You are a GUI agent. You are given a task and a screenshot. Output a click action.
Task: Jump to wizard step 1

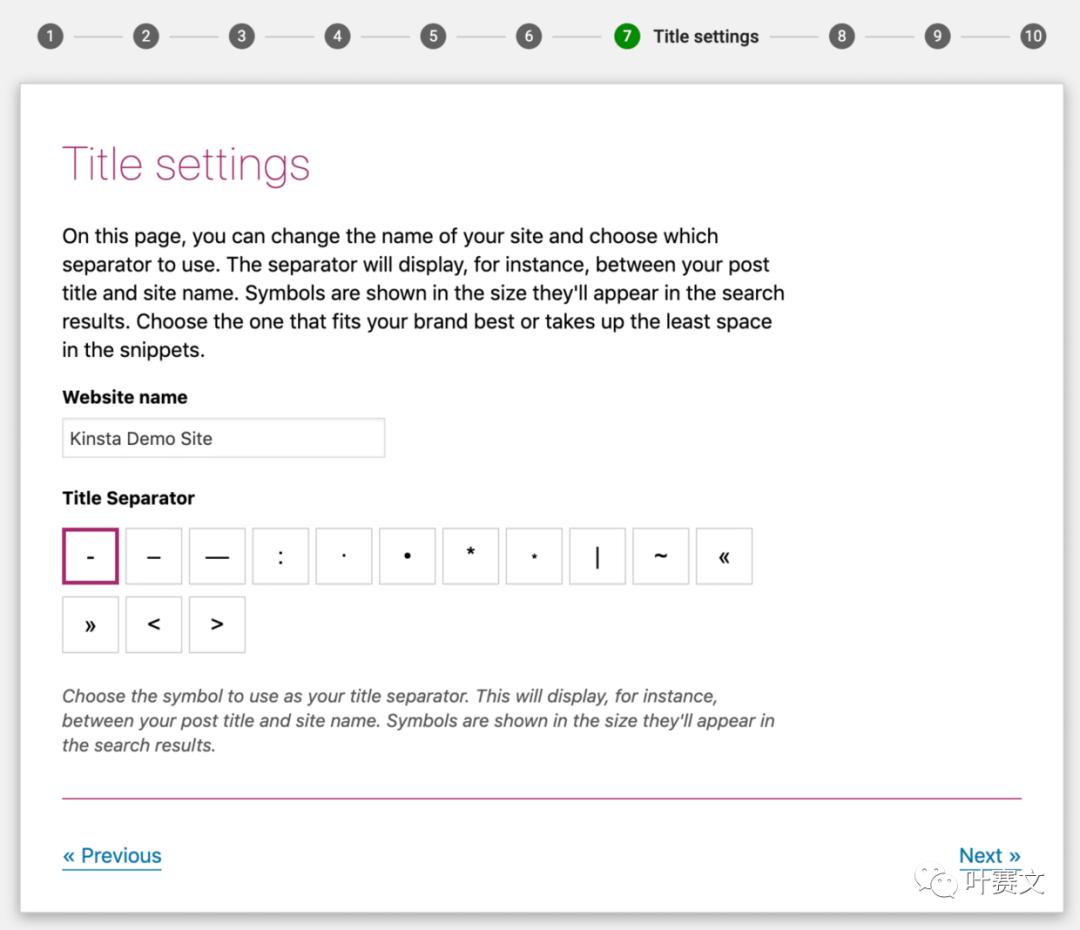pyautogui.click(x=50, y=37)
